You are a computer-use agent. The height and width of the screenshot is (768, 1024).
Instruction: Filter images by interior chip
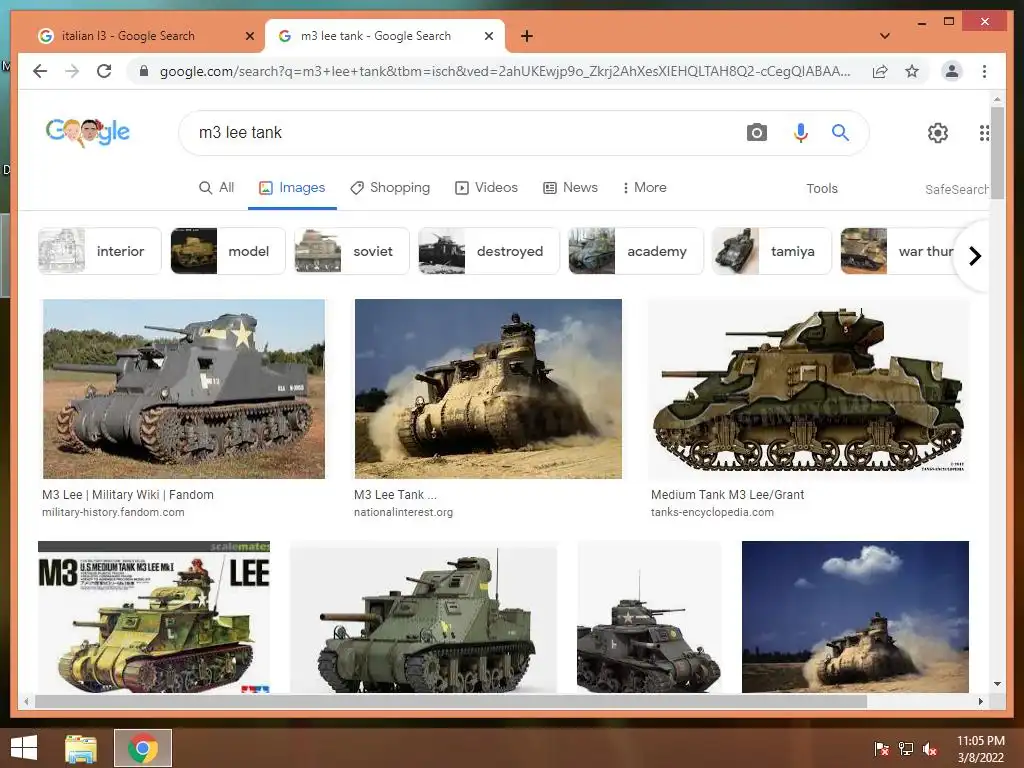99,251
